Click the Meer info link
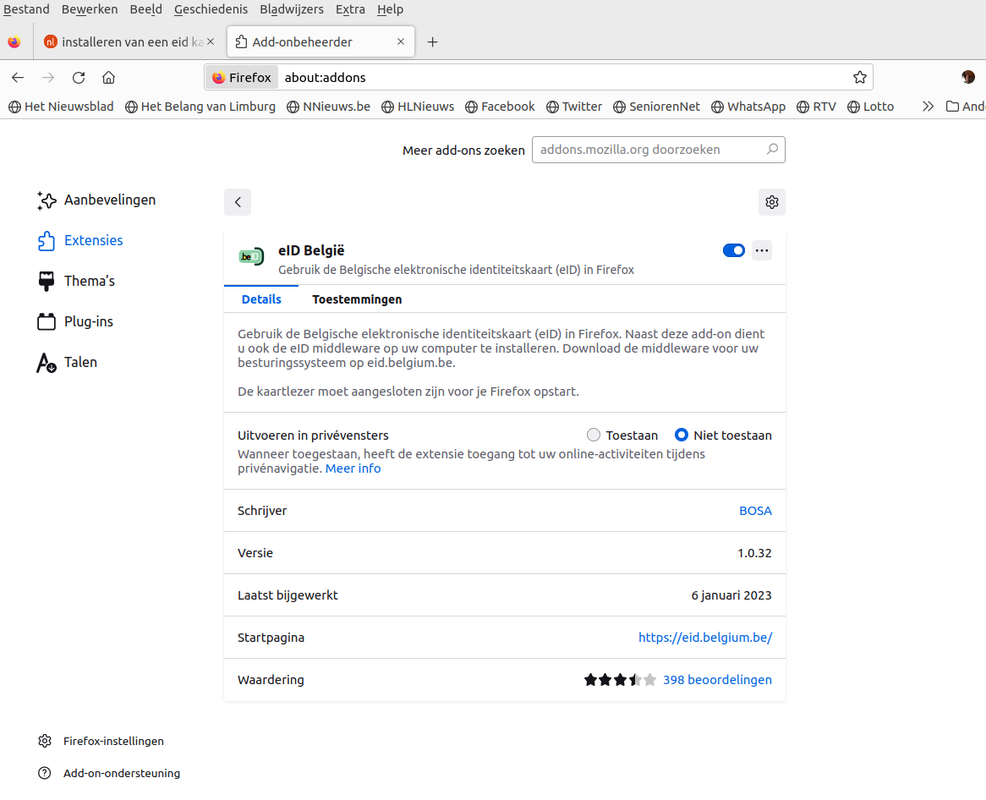Viewport: 986px width, 800px height. [353, 469]
